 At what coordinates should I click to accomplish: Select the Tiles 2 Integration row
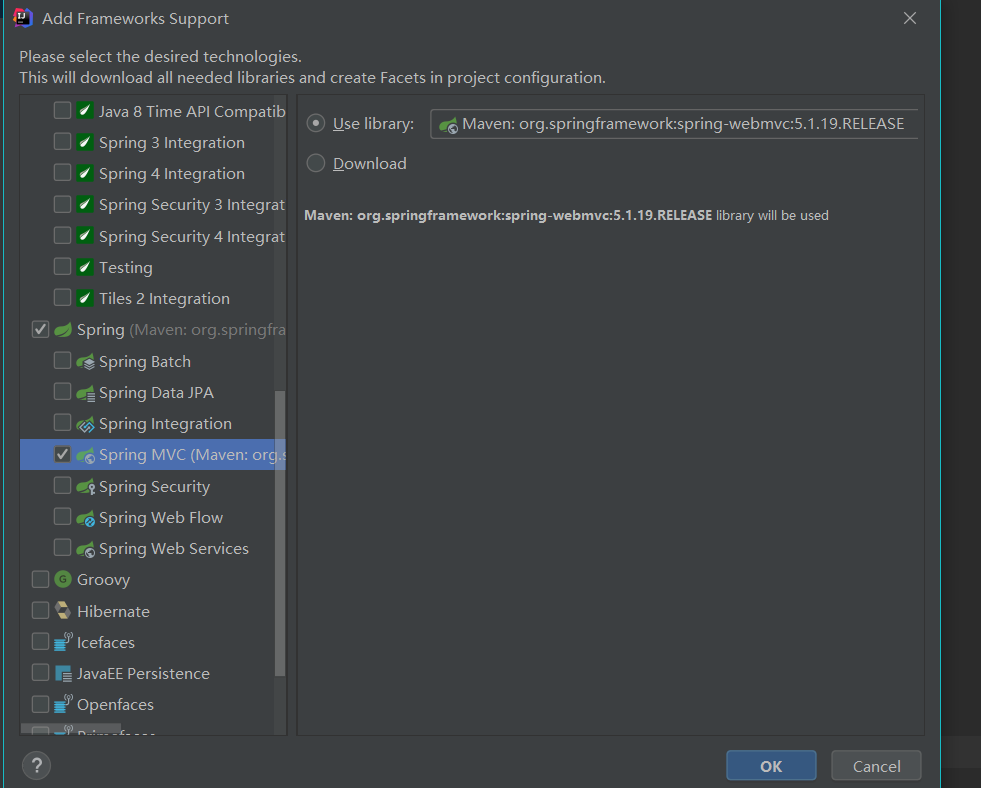[x=153, y=298]
